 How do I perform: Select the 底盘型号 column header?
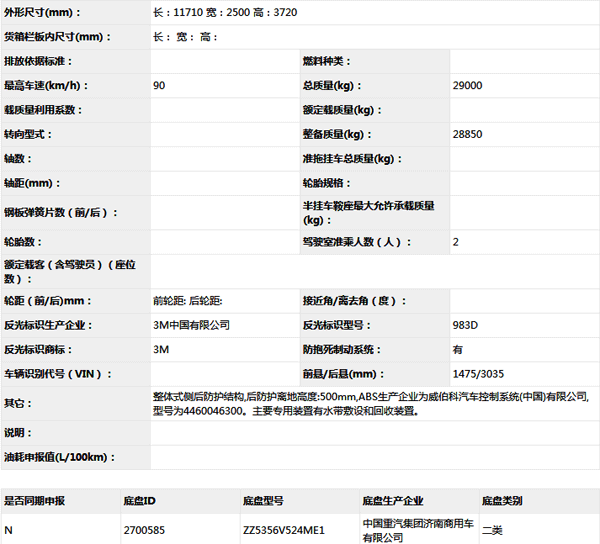pyautogui.click(x=263, y=501)
